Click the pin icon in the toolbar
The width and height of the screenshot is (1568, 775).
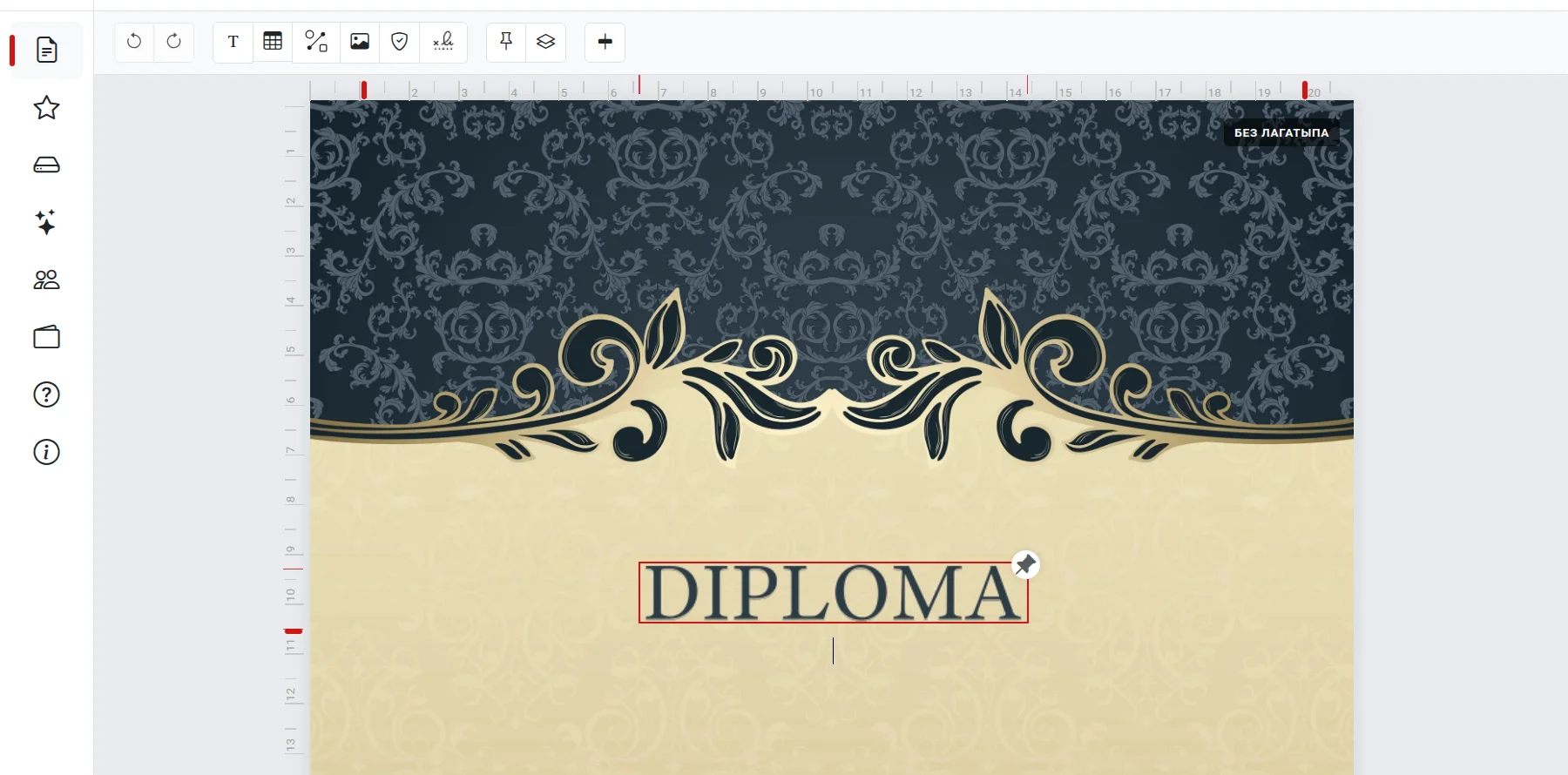coord(506,41)
